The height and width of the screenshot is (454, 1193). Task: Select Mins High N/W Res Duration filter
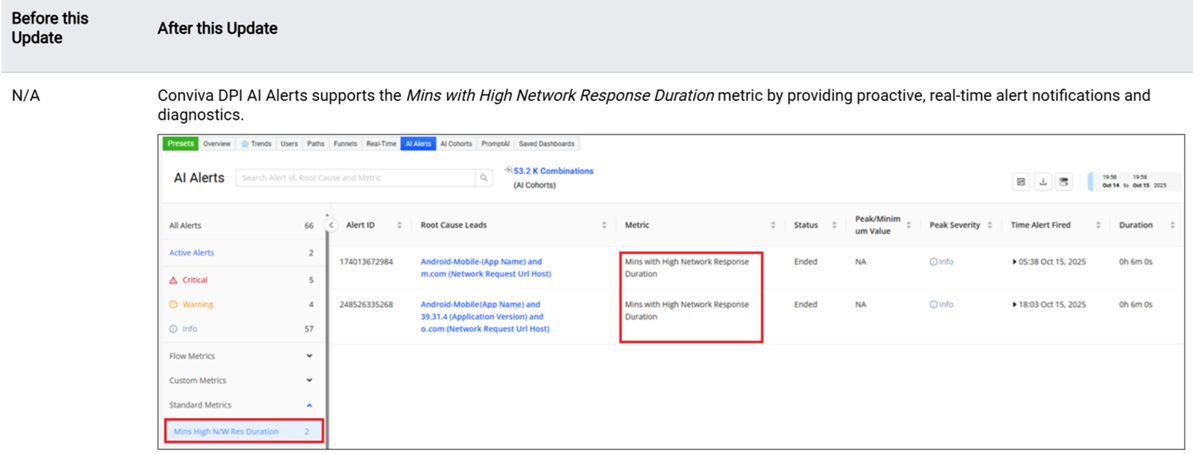226,432
